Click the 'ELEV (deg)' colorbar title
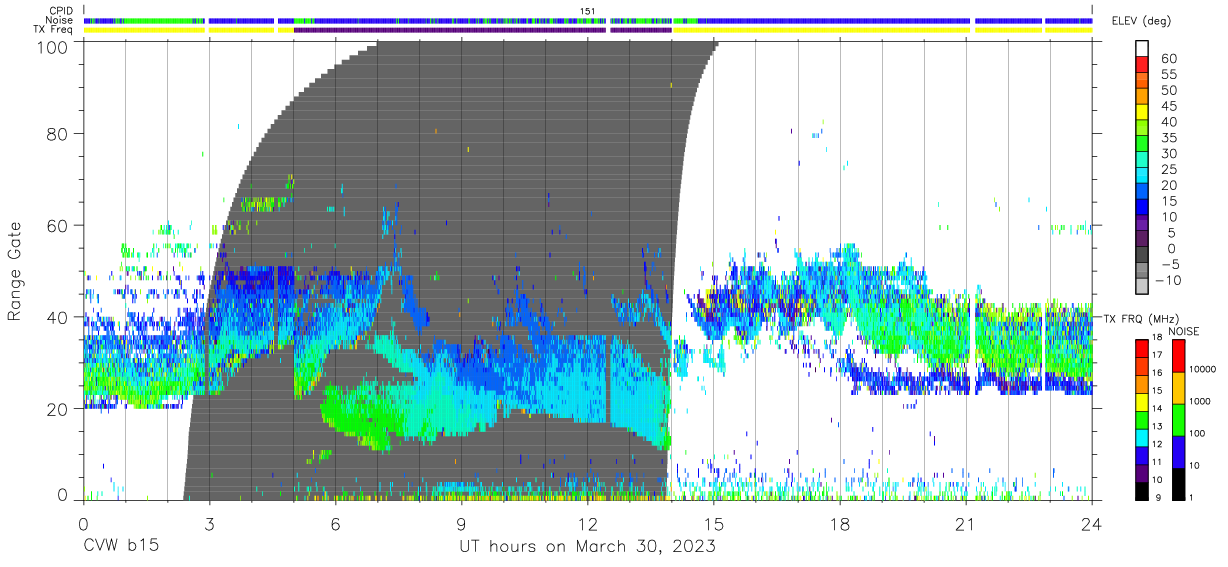This screenshot has width=1228, height=567. [1142, 20]
